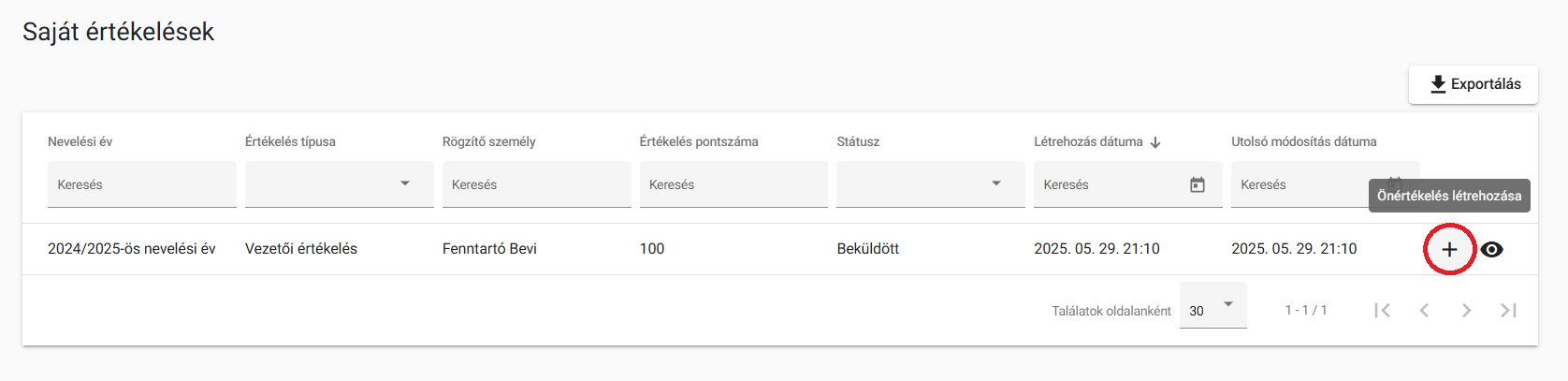The height and width of the screenshot is (381, 1568).
Task: Go to the first results page
Action: (1382, 310)
